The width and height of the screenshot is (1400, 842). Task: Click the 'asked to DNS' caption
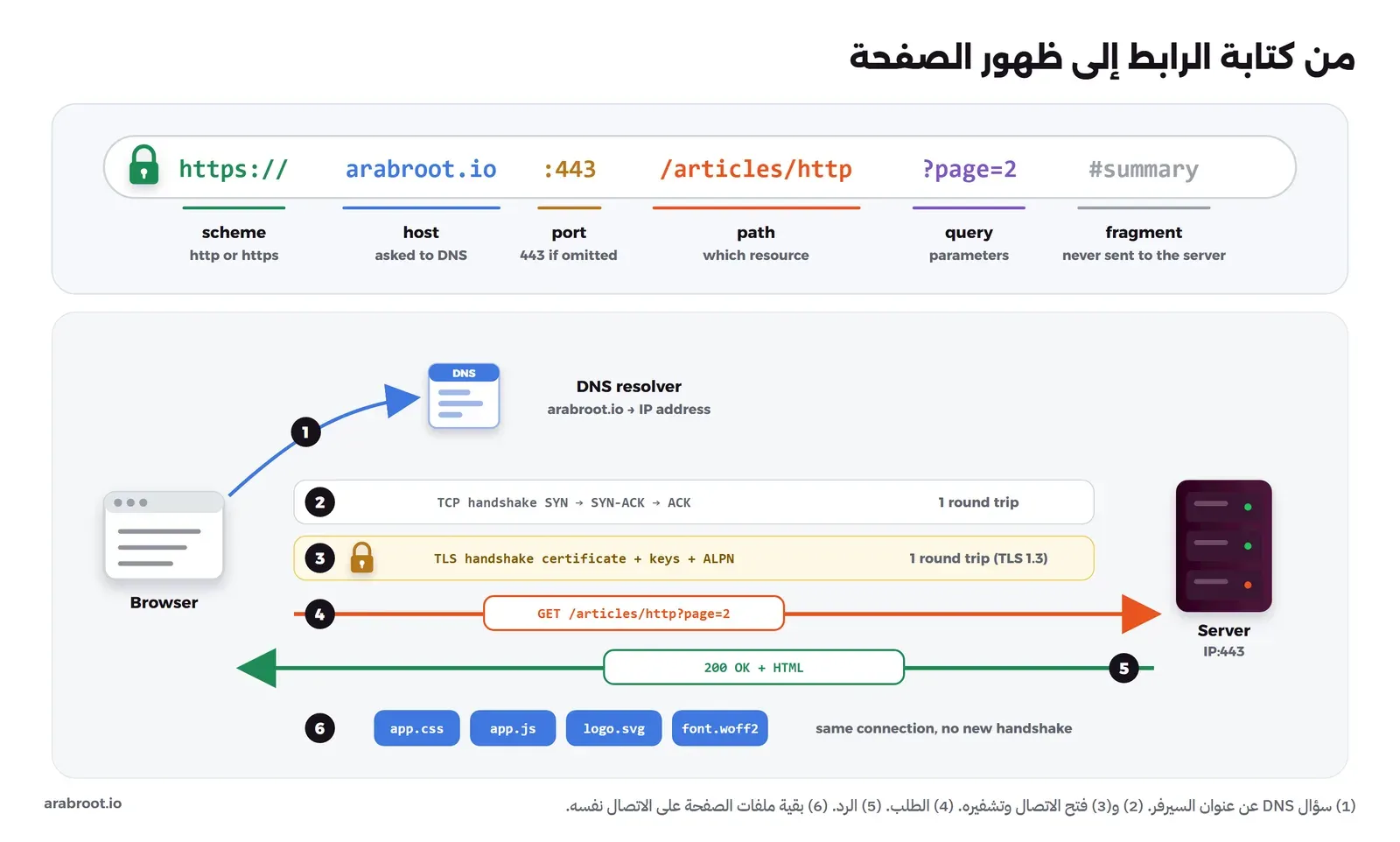click(421, 256)
